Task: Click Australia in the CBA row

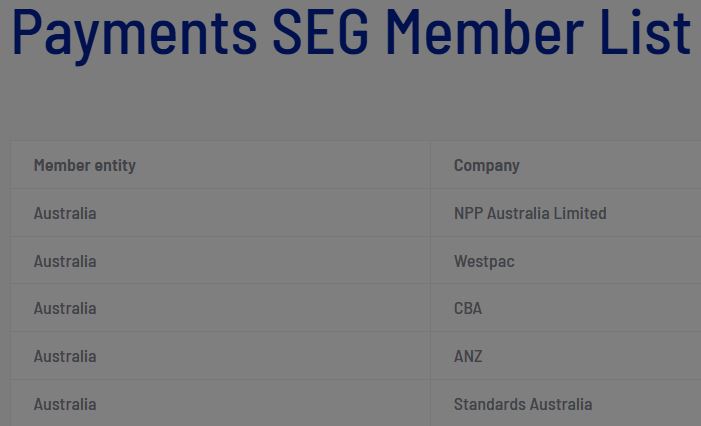Action: tap(65, 308)
